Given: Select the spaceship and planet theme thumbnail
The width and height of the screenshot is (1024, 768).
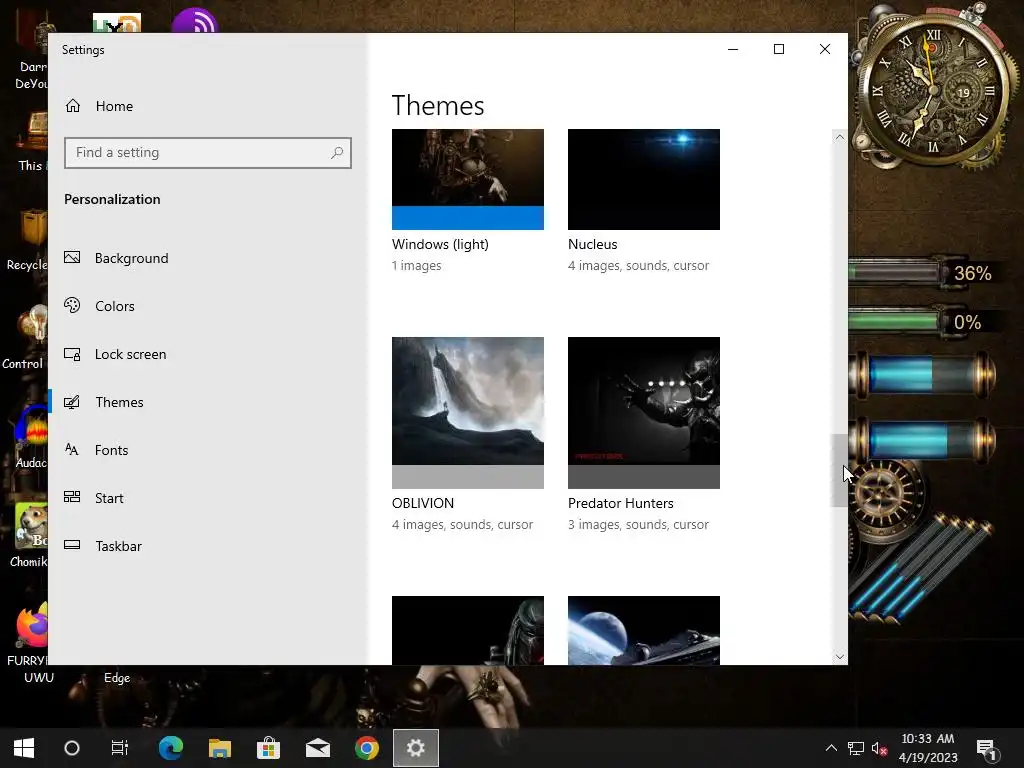Looking at the screenshot, I should coord(644,630).
